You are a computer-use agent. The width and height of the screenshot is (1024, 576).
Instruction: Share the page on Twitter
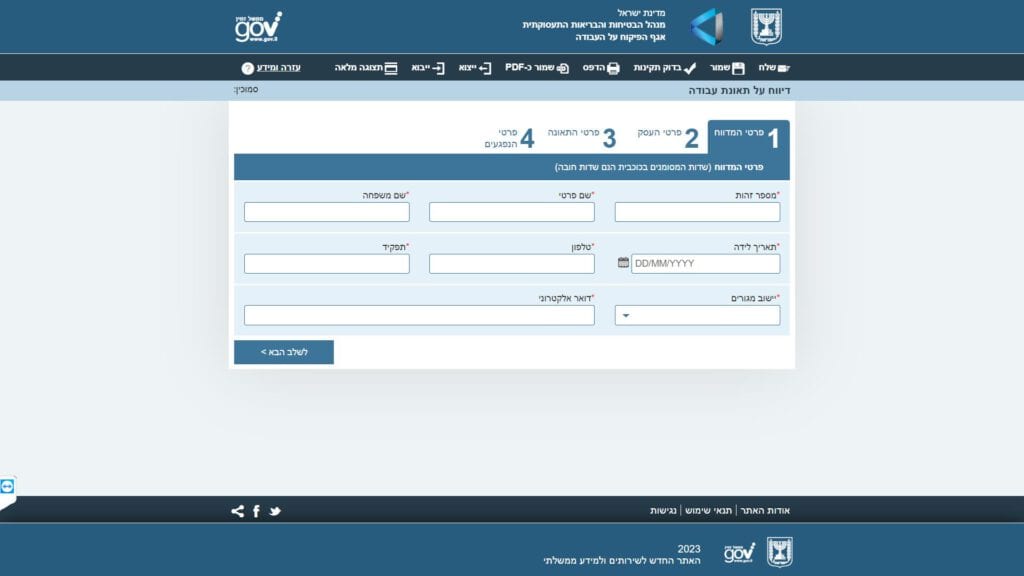coord(275,511)
